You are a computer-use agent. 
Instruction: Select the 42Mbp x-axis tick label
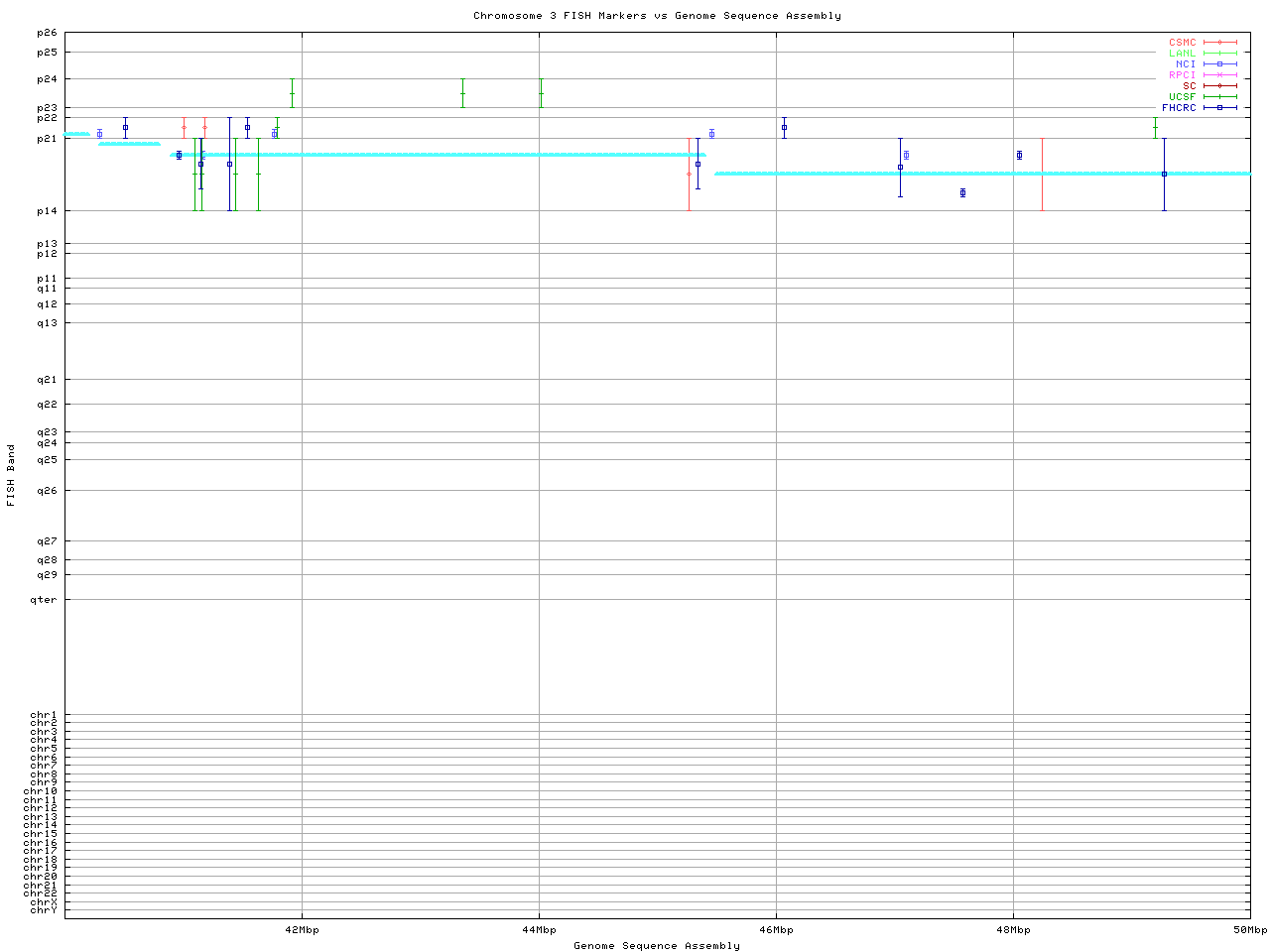[x=302, y=930]
